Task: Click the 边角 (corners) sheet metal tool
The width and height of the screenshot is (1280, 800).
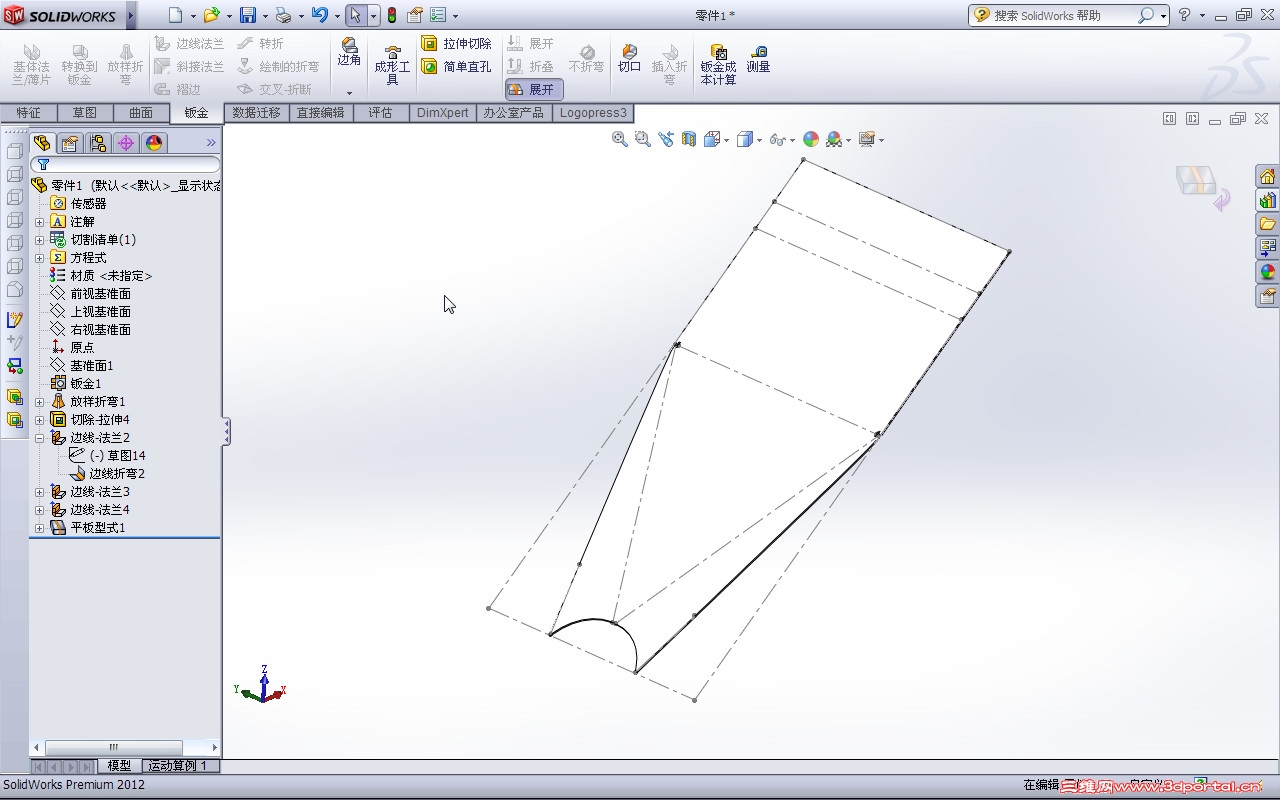Action: (349, 52)
